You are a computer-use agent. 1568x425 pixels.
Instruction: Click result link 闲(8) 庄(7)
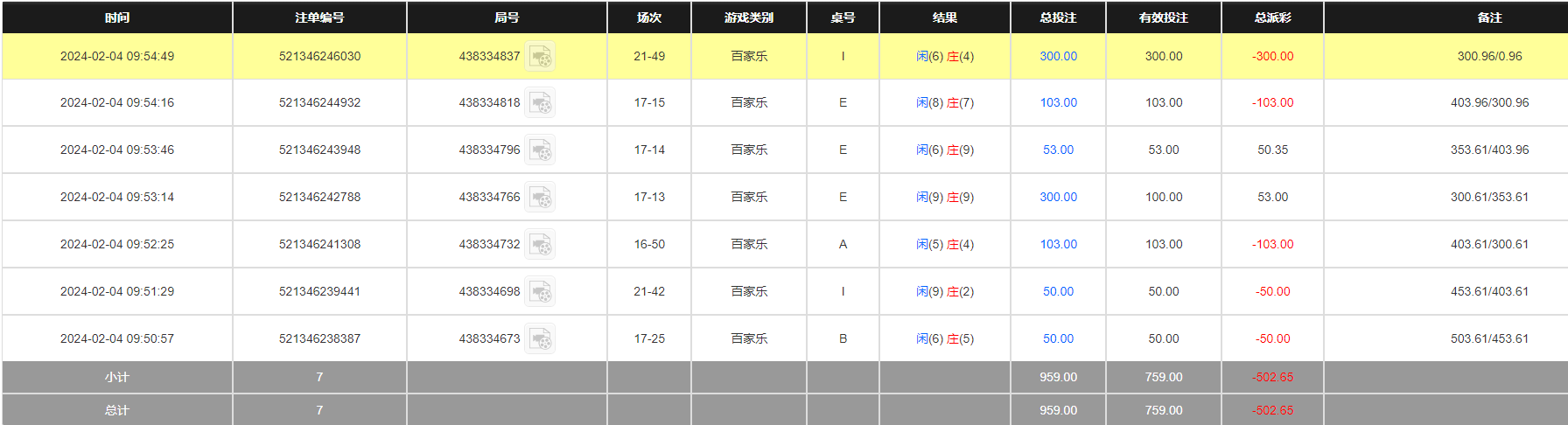coord(944,103)
